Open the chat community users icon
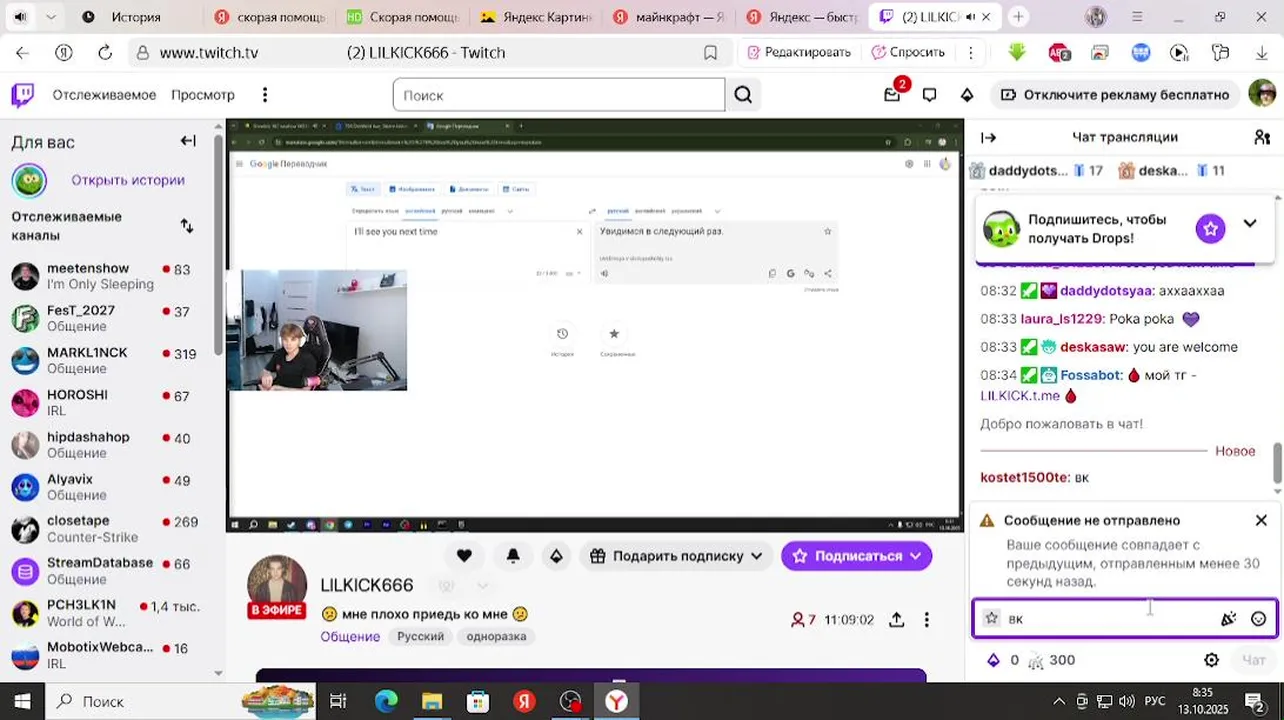Image resolution: width=1284 pixels, height=720 pixels. pos(1262,137)
